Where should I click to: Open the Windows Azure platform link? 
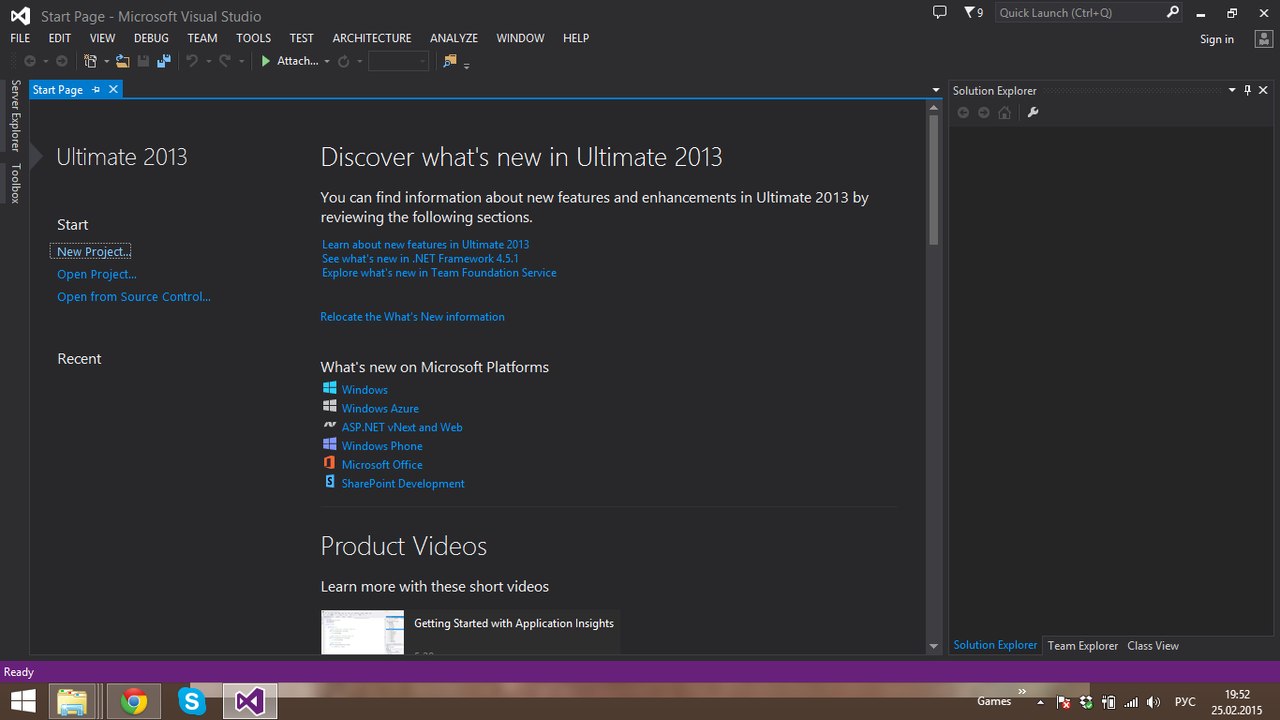point(380,409)
